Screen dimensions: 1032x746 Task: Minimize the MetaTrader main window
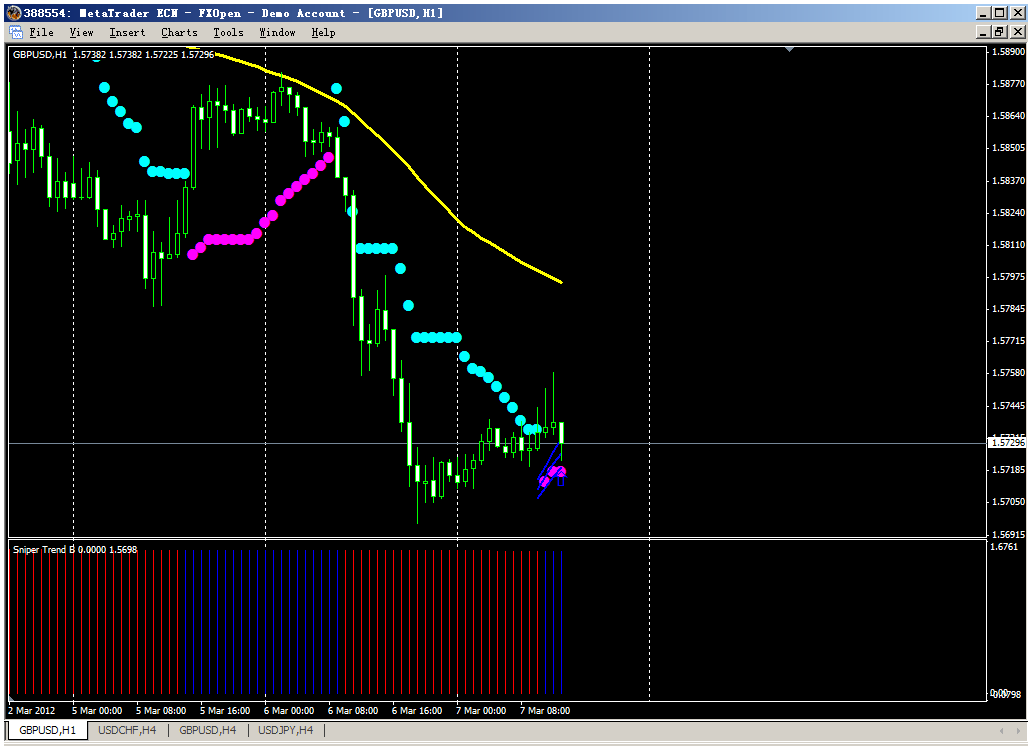tap(983, 13)
